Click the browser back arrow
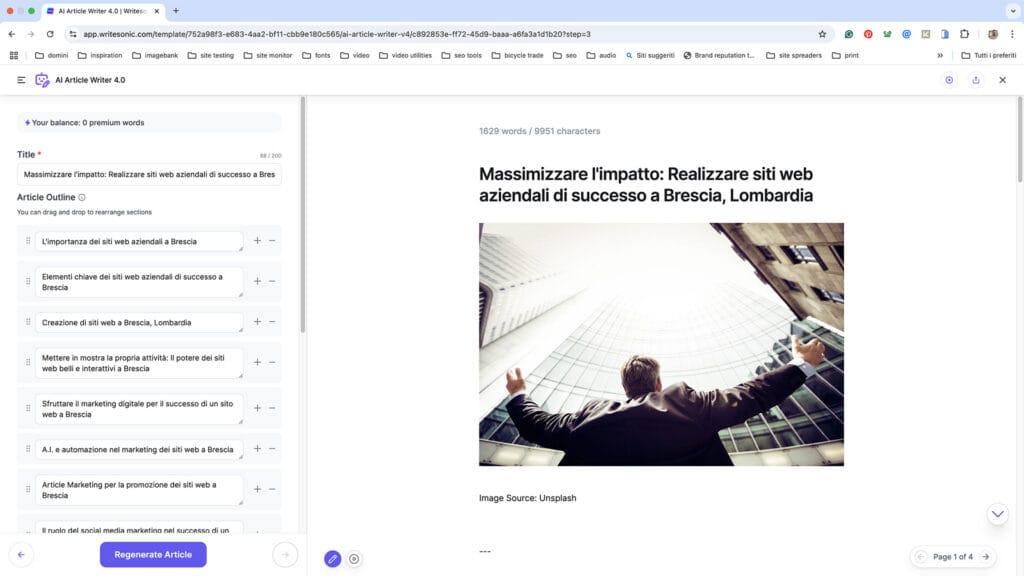The image size is (1024, 576). 12,34
